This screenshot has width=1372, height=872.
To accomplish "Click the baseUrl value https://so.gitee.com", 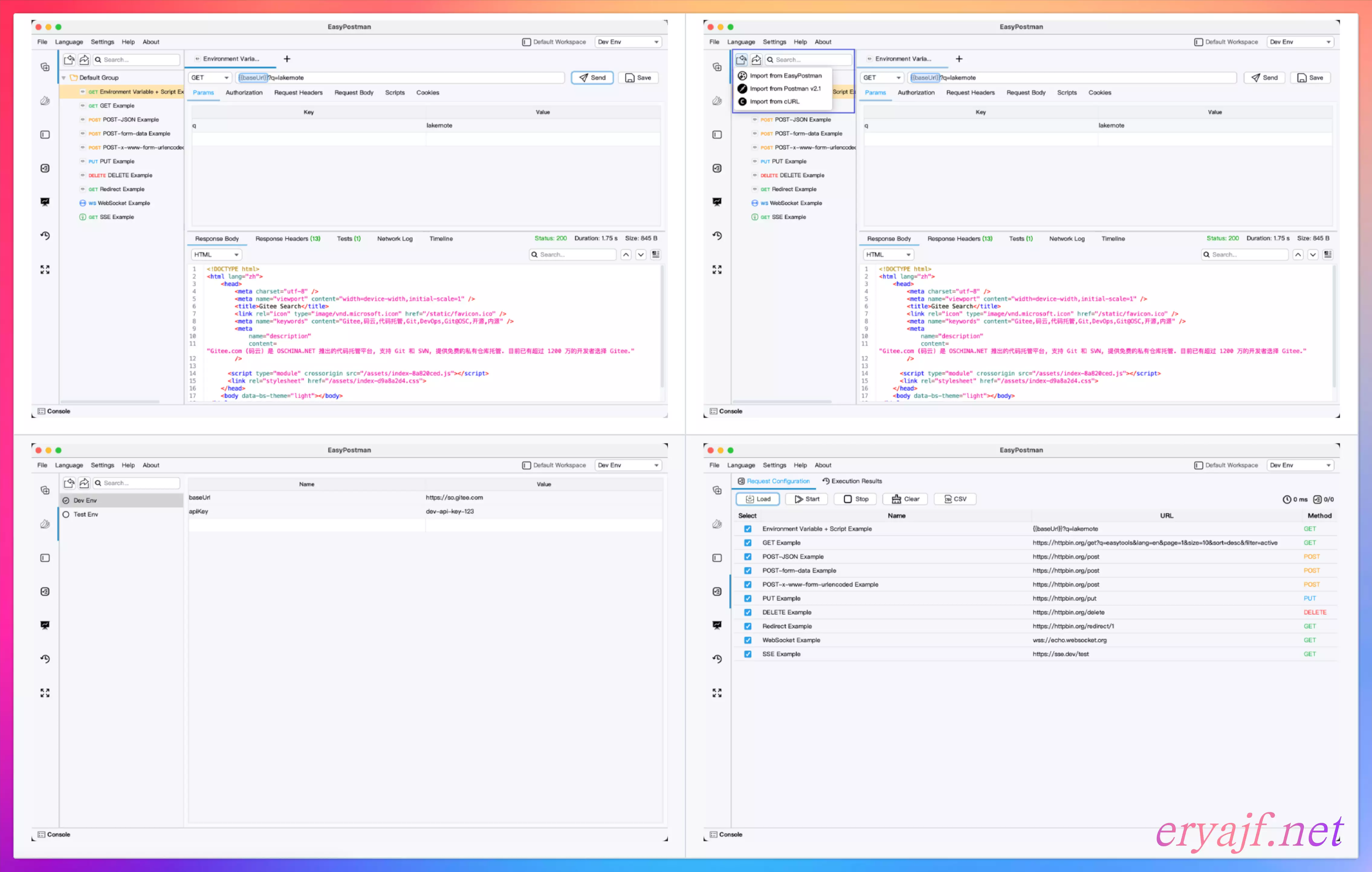I will 454,498.
